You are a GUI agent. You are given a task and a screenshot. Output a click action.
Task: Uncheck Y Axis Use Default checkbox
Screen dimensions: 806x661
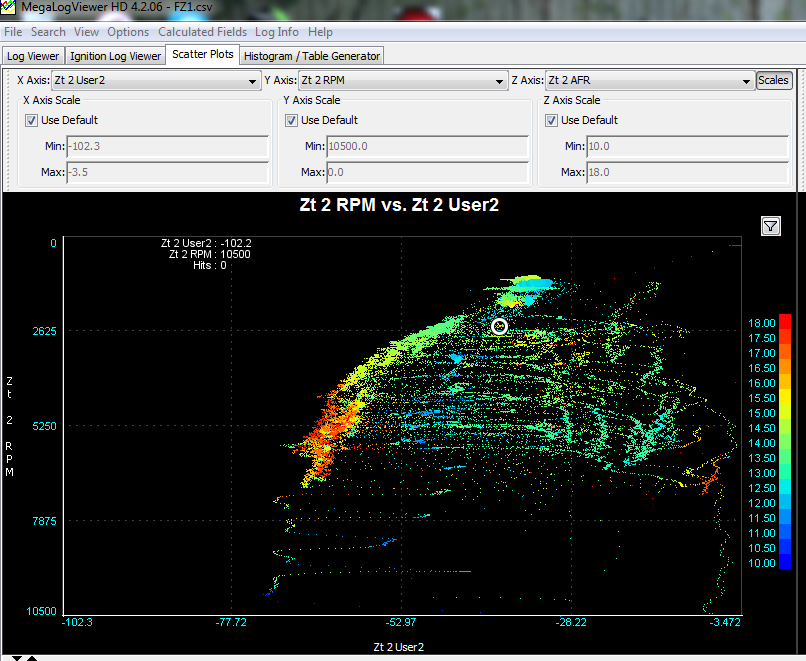tap(292, 120)
